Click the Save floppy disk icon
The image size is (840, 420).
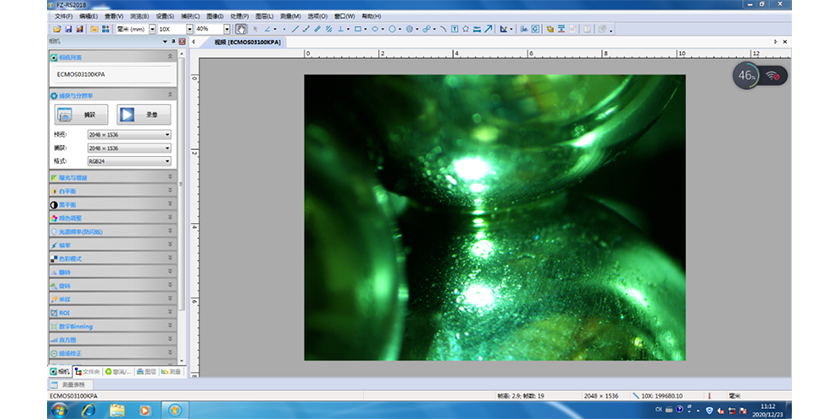click(x=69, y=29)
